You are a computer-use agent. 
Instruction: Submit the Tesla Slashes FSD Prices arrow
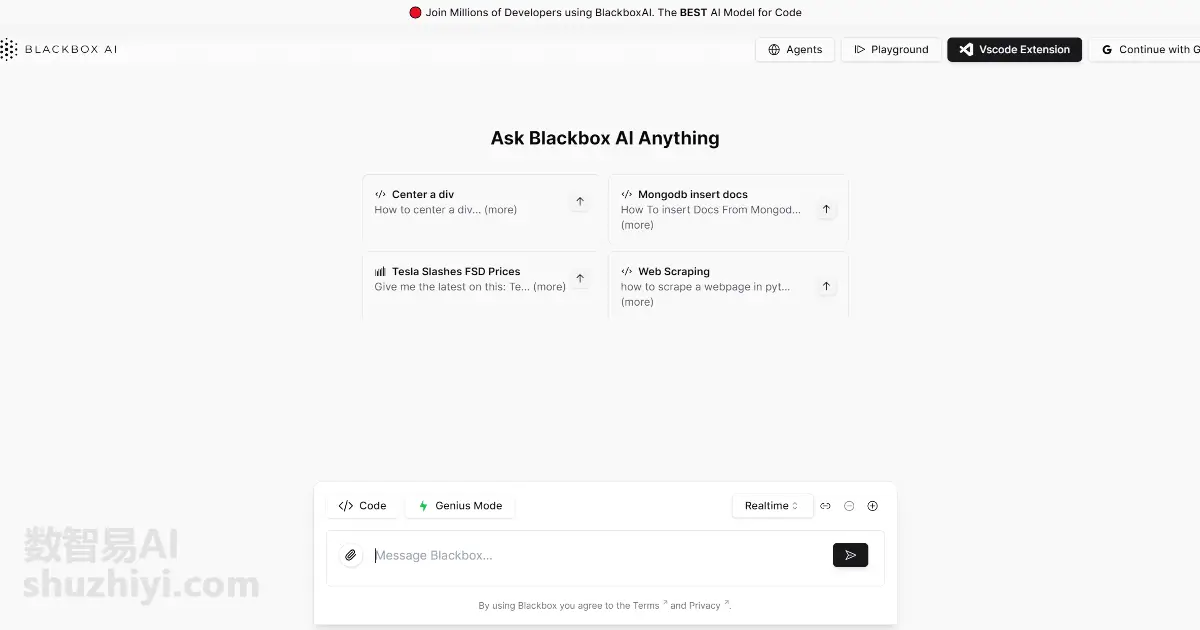tap(580, 279)
